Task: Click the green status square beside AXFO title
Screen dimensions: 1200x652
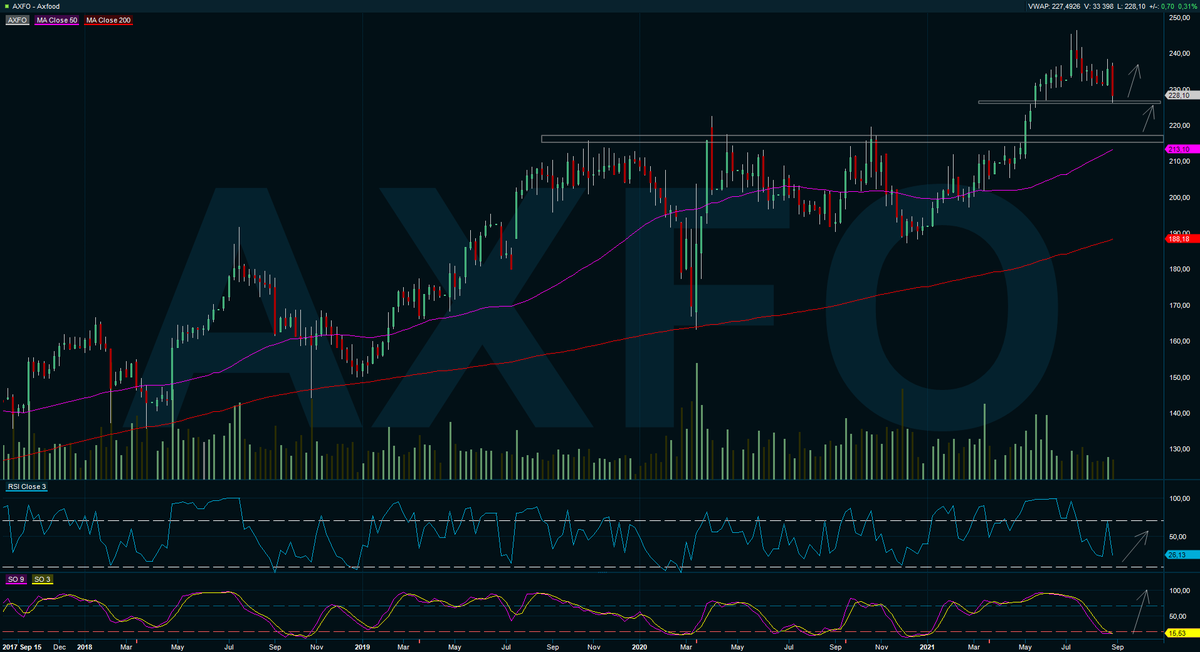Action: click(x=8, y=6)
